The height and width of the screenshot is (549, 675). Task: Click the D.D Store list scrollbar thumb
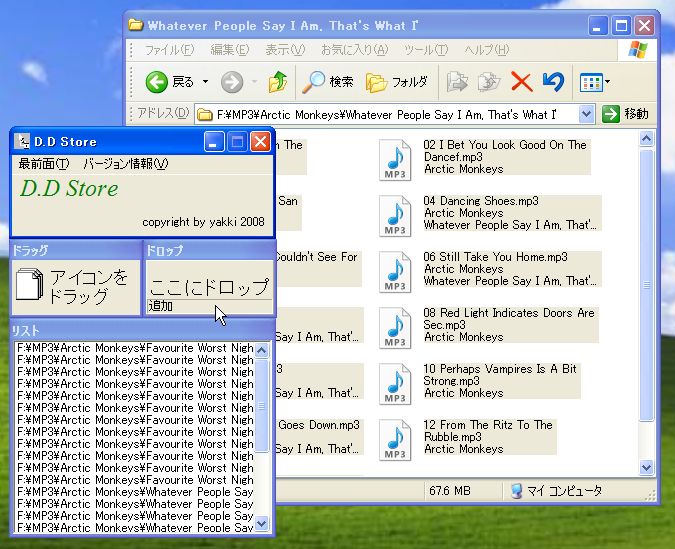[x=261, y=406]
